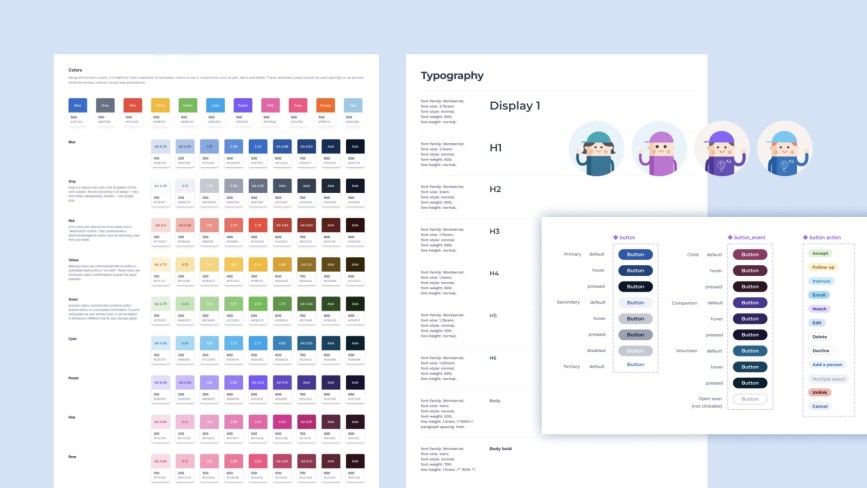
Task: Click the Volunteer default Button
Action: (750, 350)
